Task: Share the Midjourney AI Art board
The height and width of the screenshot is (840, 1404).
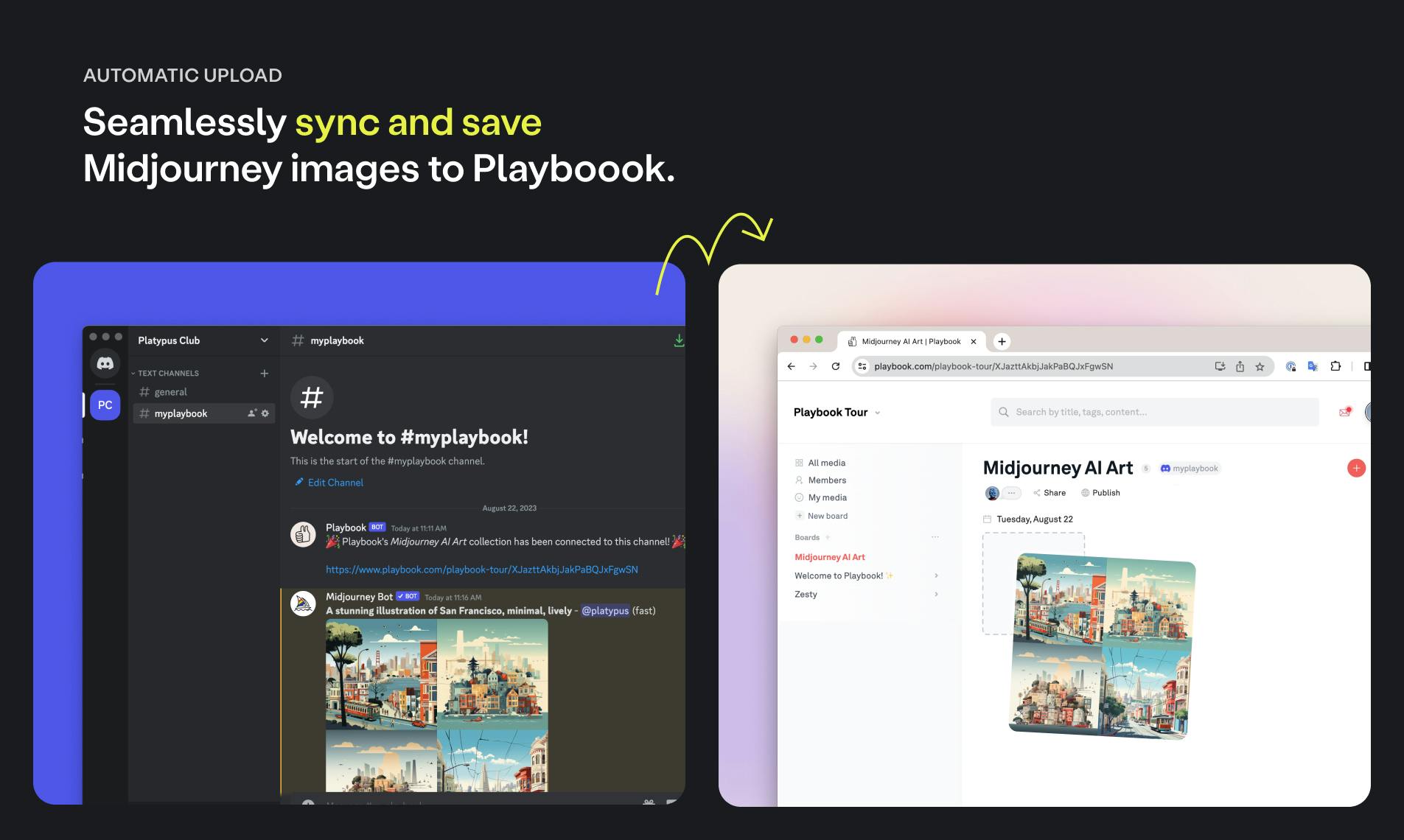Action: click(1049, 493)
